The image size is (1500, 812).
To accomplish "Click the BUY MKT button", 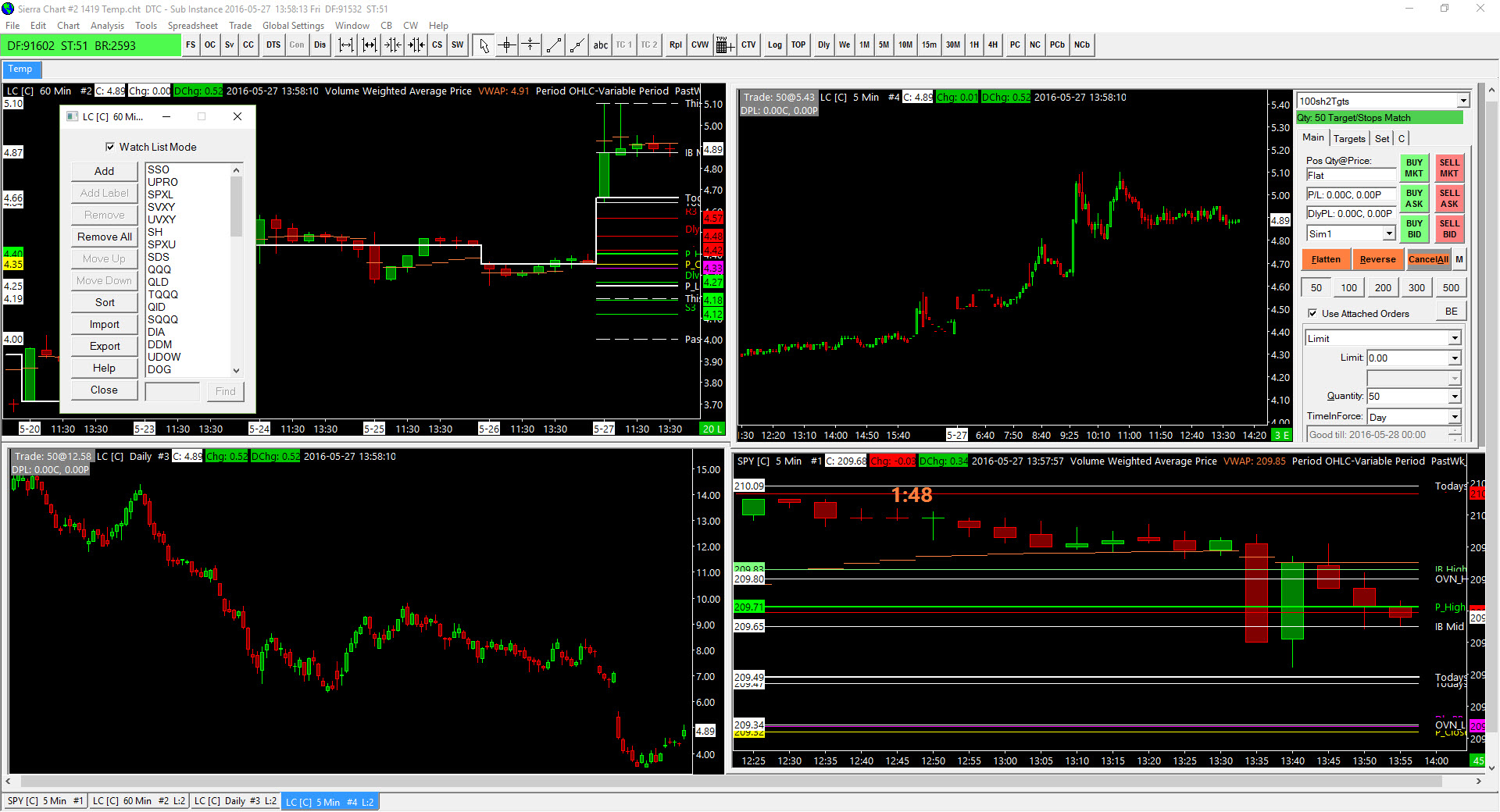I will pos(1414,169).
